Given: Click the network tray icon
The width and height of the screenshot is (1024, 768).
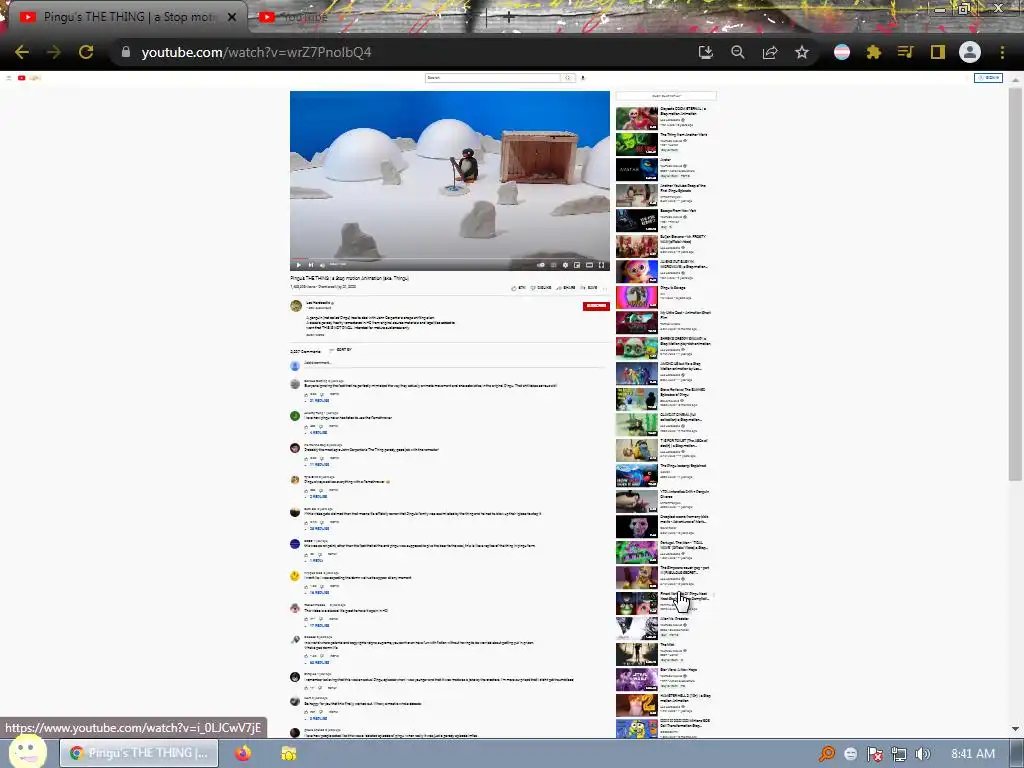Looking at the screenshot, I should [899, 754].
